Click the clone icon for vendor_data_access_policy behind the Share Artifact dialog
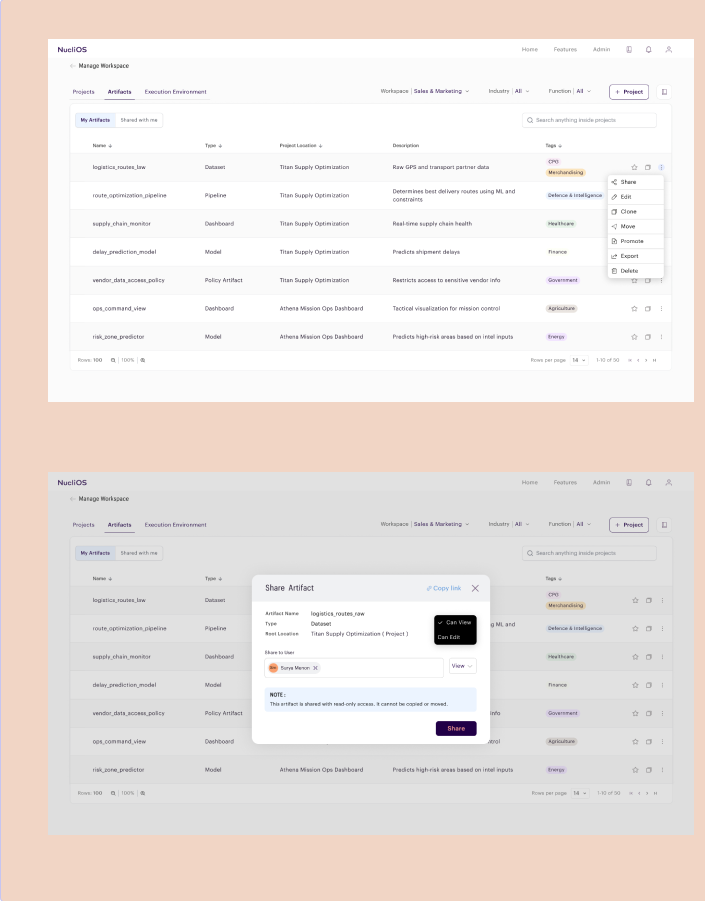Viewport: 705px width, 901px height. click(x=649, y=713)
